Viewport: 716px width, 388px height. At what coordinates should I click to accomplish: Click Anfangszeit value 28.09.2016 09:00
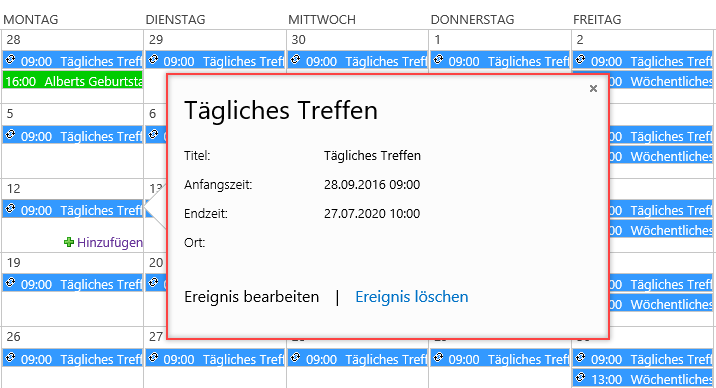(372, 185)
